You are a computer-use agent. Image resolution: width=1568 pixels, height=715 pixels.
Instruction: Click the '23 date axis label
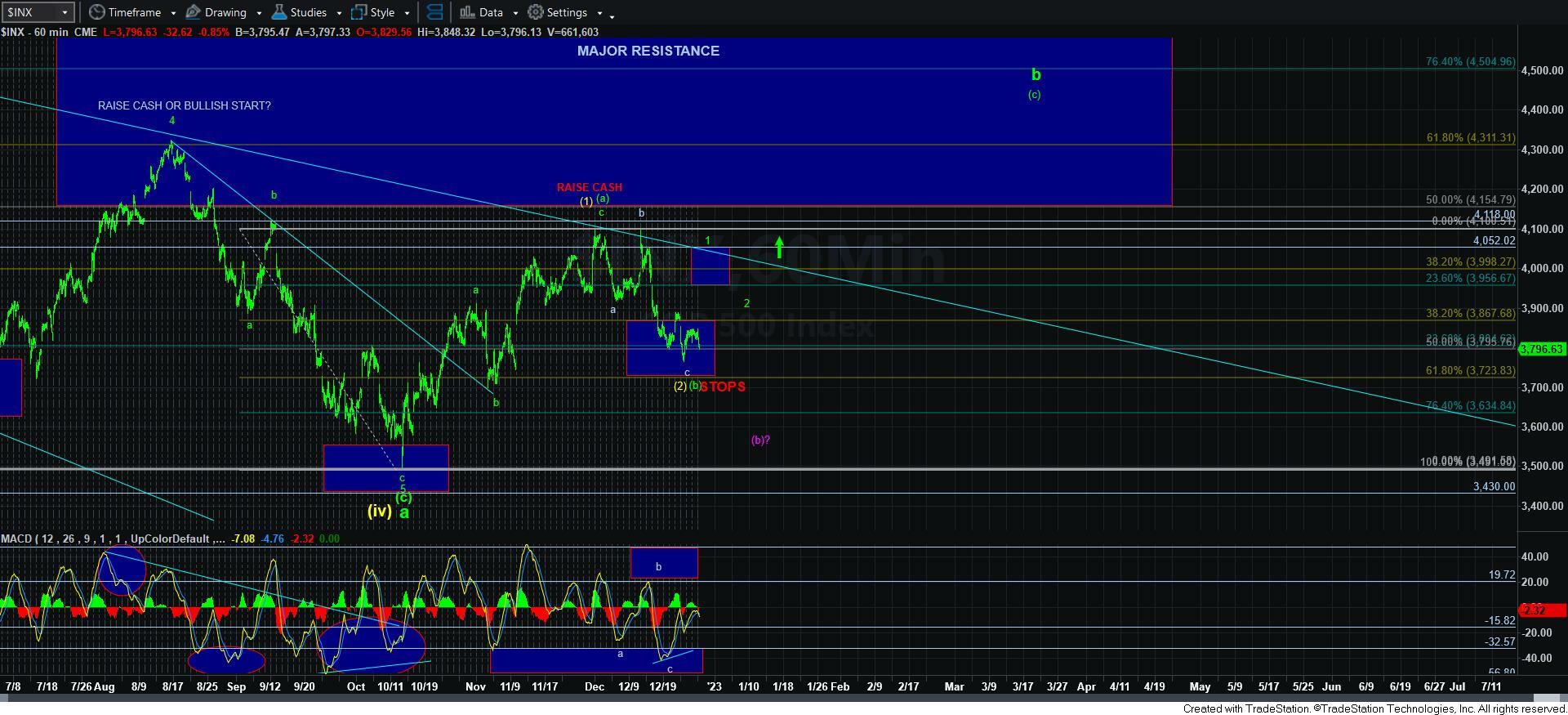tap(714, 686)
